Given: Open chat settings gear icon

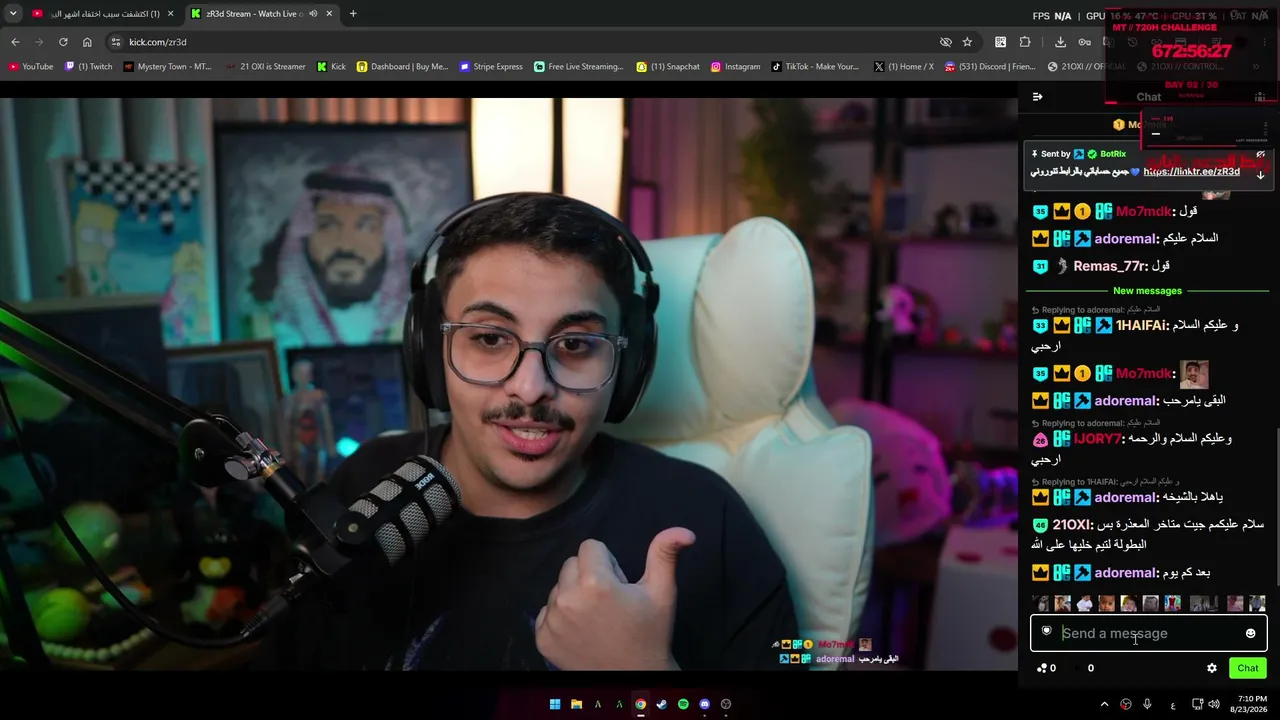Looking at the screenshot, I should coord(1212,668).
